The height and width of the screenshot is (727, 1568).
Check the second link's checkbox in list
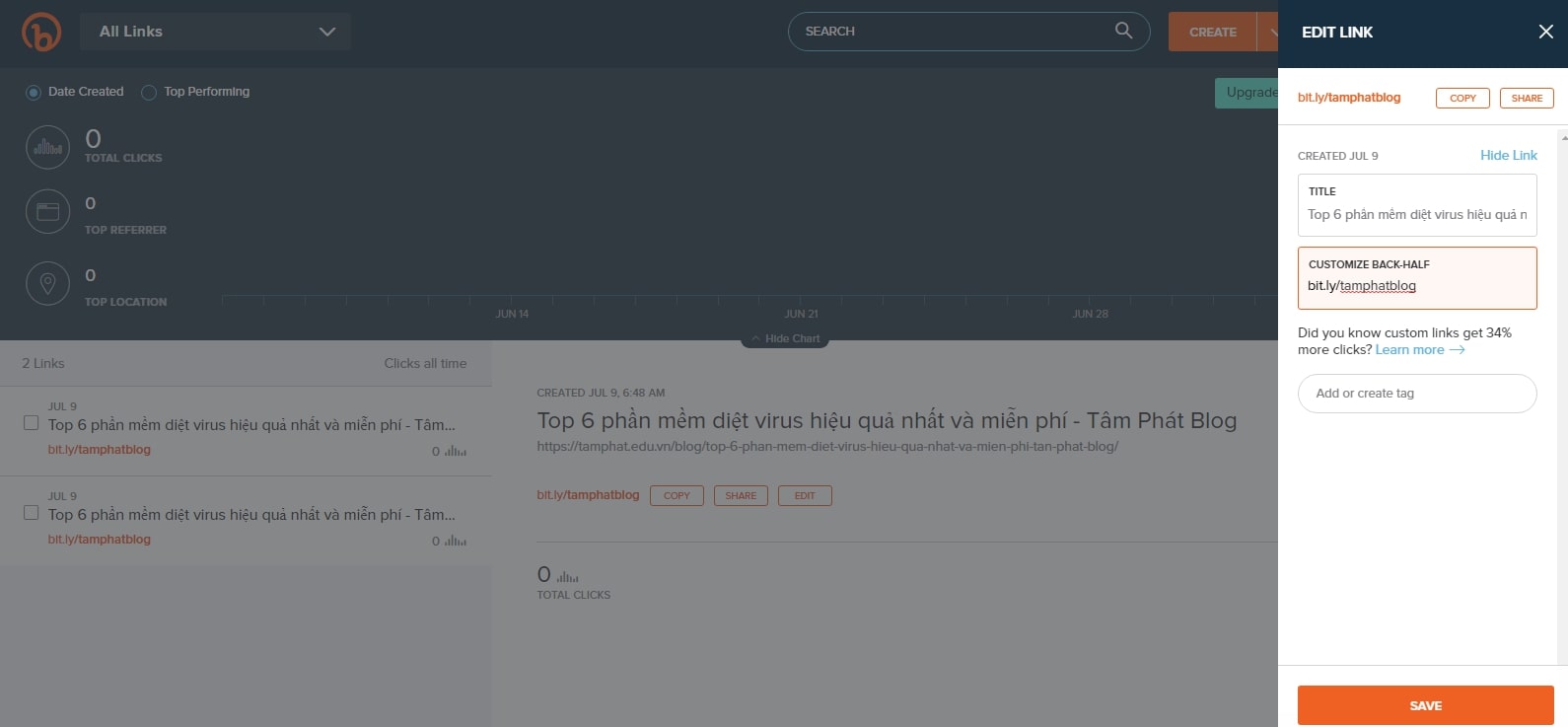click(31, 512)
